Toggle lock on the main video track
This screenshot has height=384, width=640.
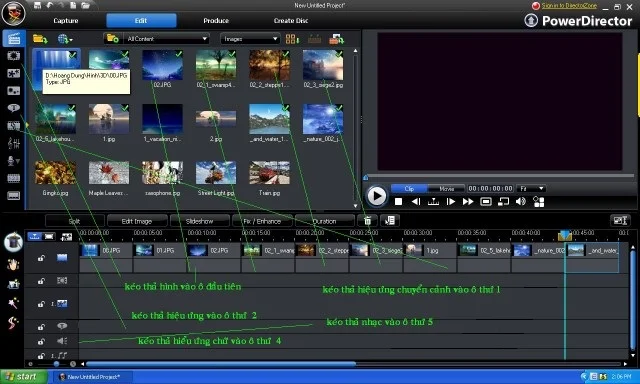click(x=41, y=258)
